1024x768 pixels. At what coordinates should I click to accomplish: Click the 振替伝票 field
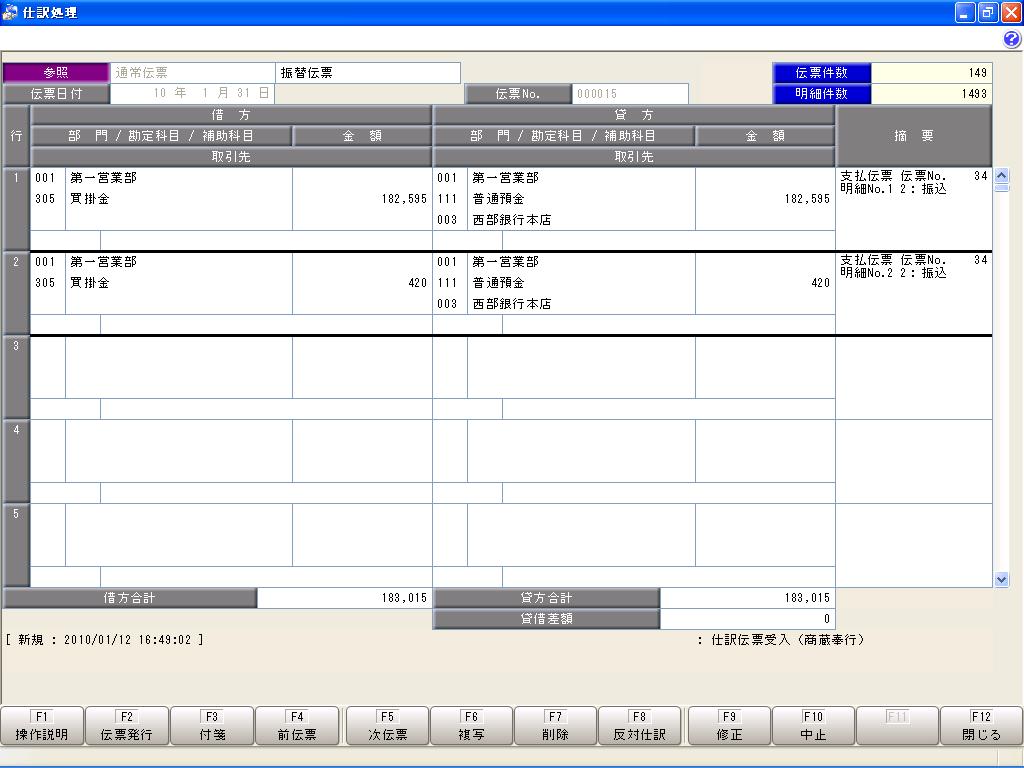[x=368, y=72]
